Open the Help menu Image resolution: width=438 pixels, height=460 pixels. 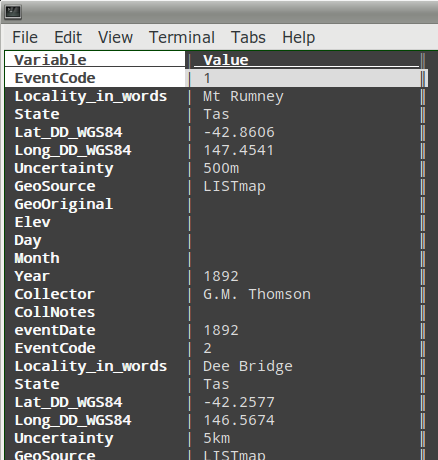pos(298,37)
